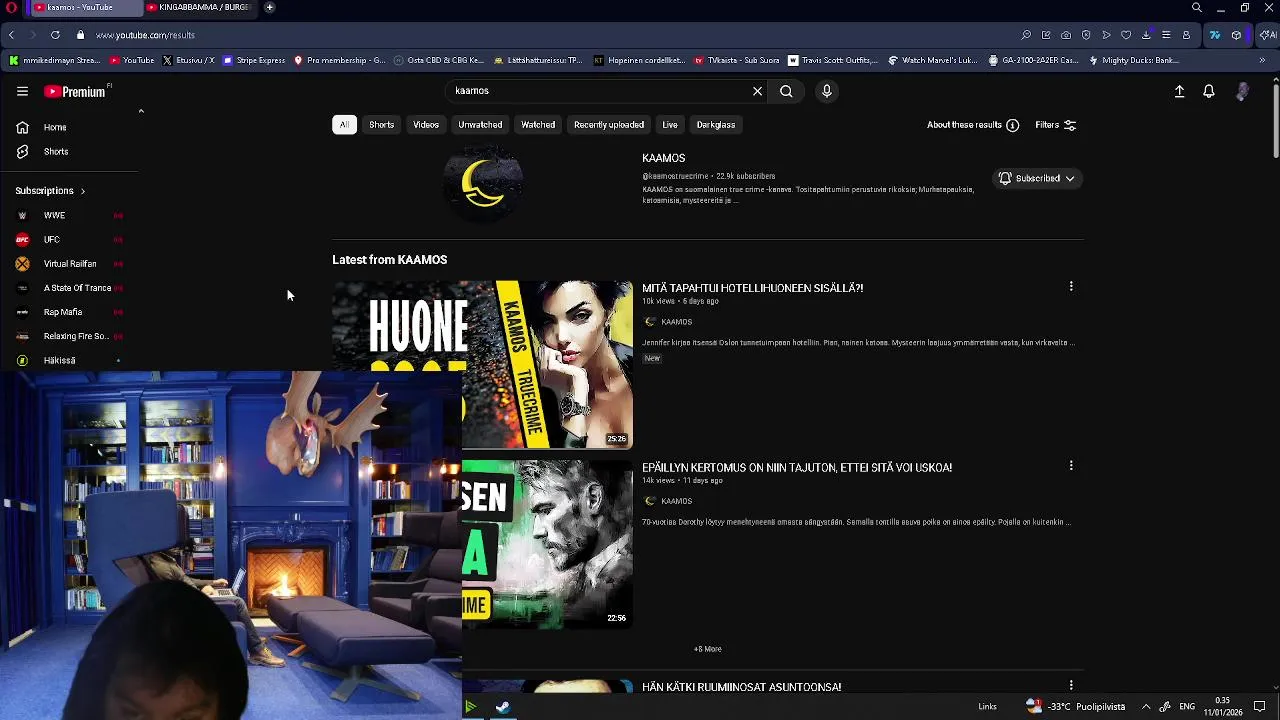The image size is (1280, 720).
Task: Open more options for MITÄ TAPAHTUI video
Action: tap(1071, 286)
